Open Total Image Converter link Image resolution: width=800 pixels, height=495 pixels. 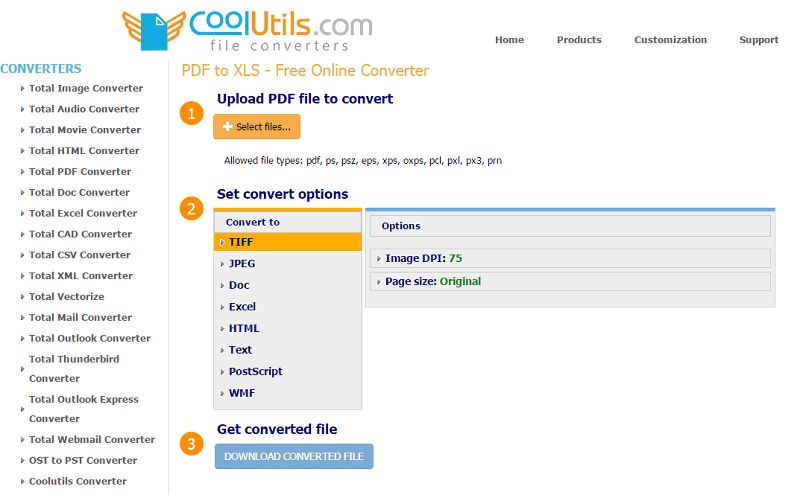(x=86, y=88)
